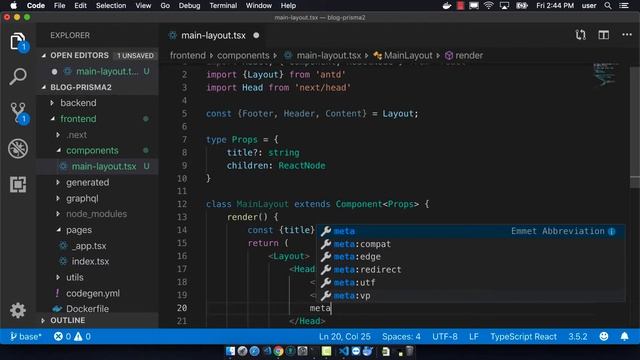The width and height of the screenshot is (640, 360).
Task: Expand the graphql folder
Action: [58, 198]
